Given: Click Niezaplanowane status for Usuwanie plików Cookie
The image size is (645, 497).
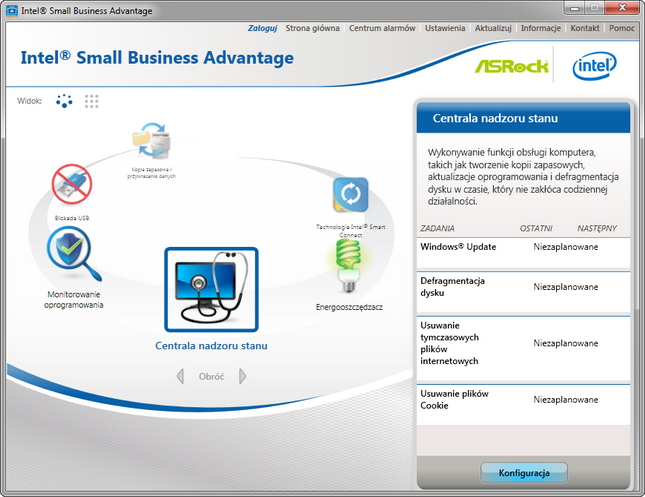Looking at the screenshot, I should pyautogui.click(x=566, y=399).
